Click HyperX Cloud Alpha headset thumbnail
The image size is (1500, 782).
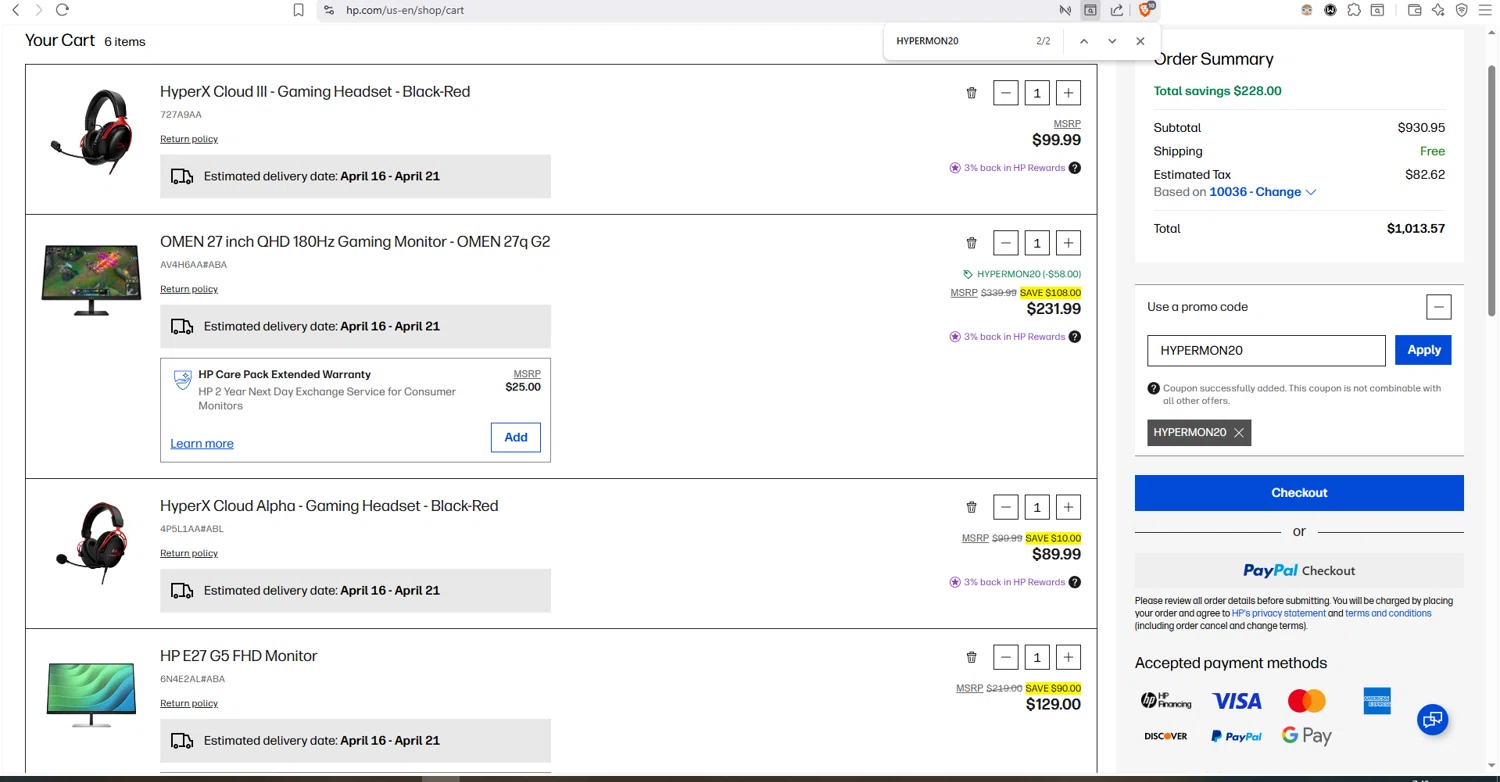[x=91, y=545]
